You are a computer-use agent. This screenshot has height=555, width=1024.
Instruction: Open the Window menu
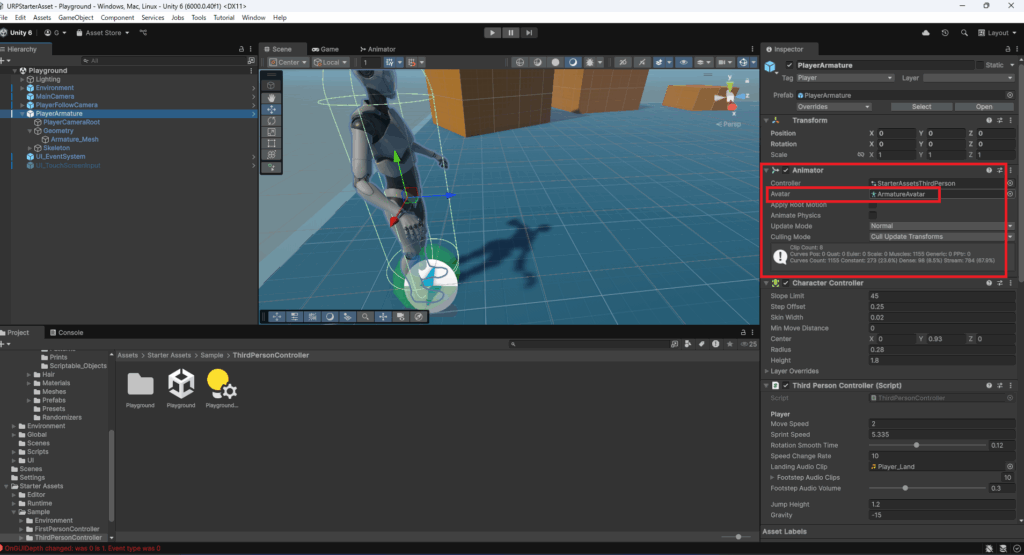coord(253,18)
